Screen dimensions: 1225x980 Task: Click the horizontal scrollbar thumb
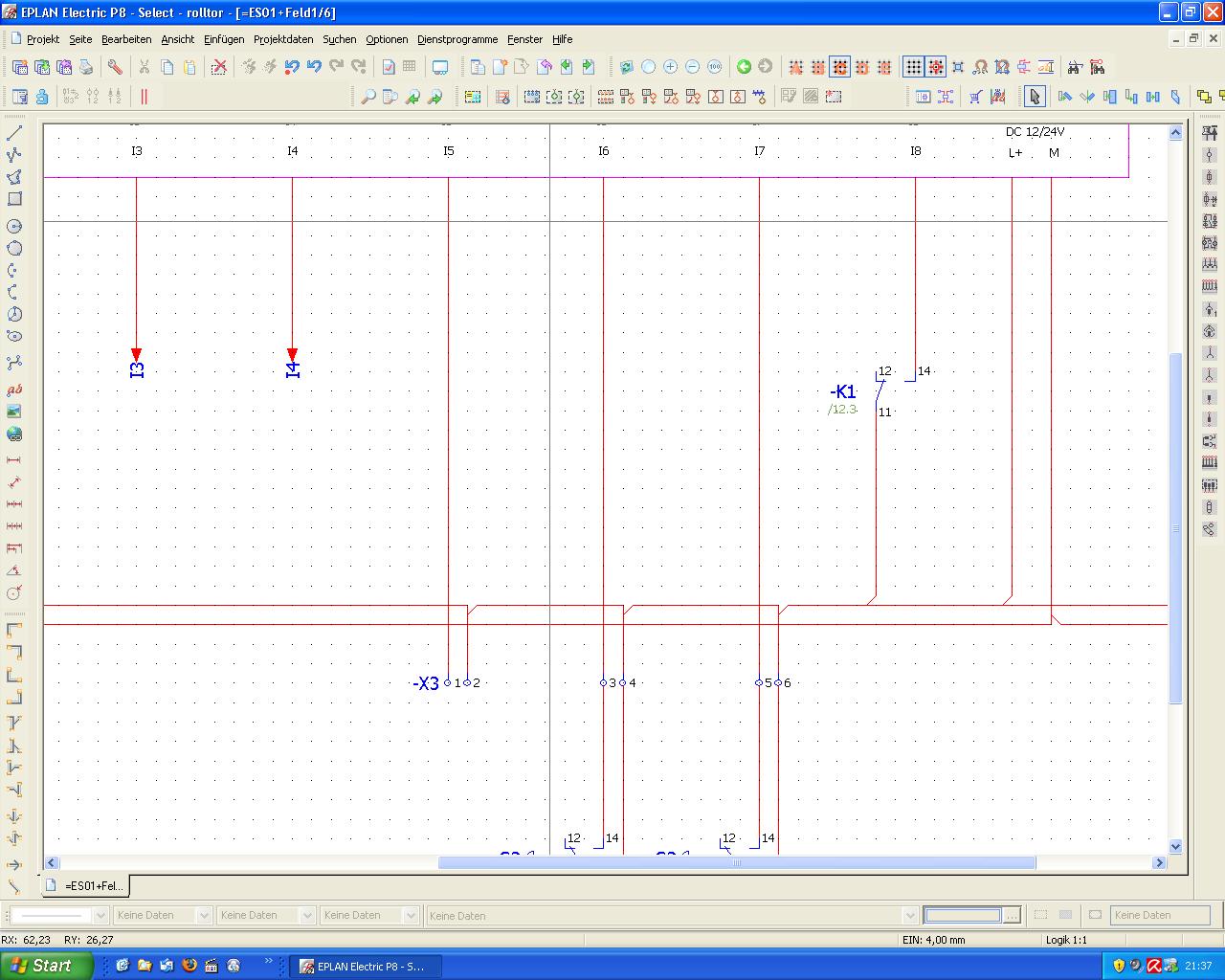coord(737,862)
